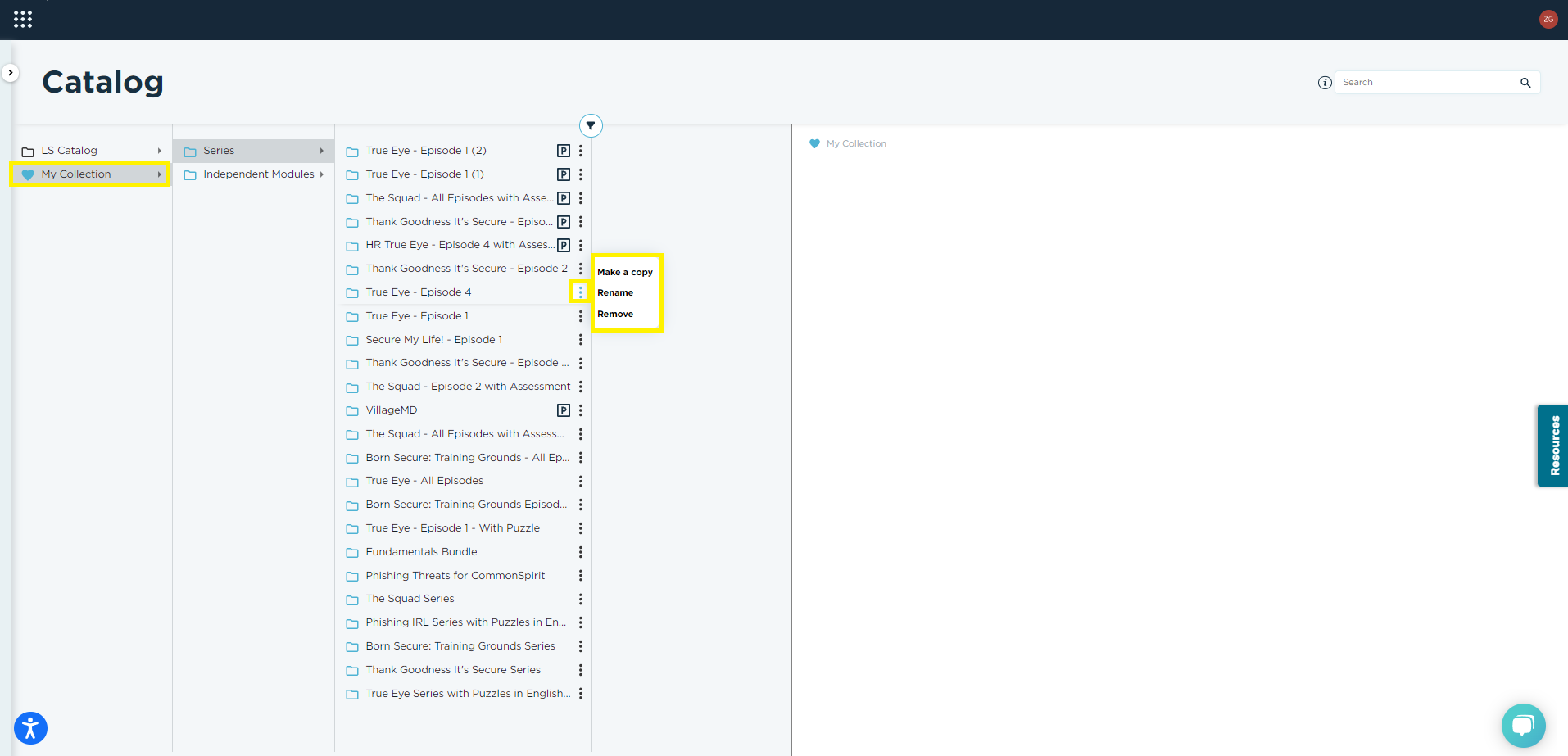Click the My Collection breadcrumb link
The height and width of the screenshot is (756, 1568).
(856, 143)
